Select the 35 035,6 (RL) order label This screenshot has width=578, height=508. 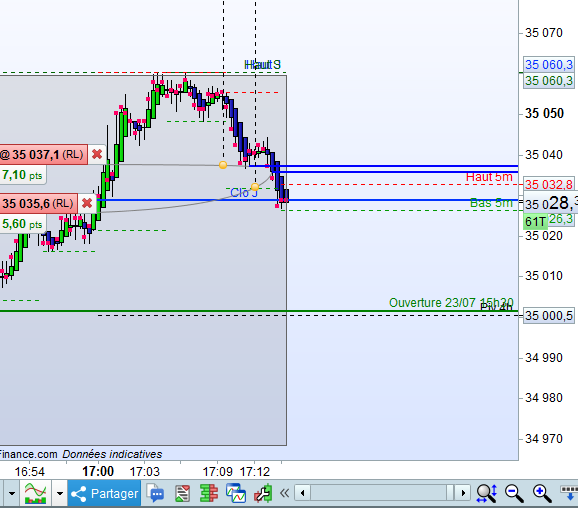[x=39, y=203]
